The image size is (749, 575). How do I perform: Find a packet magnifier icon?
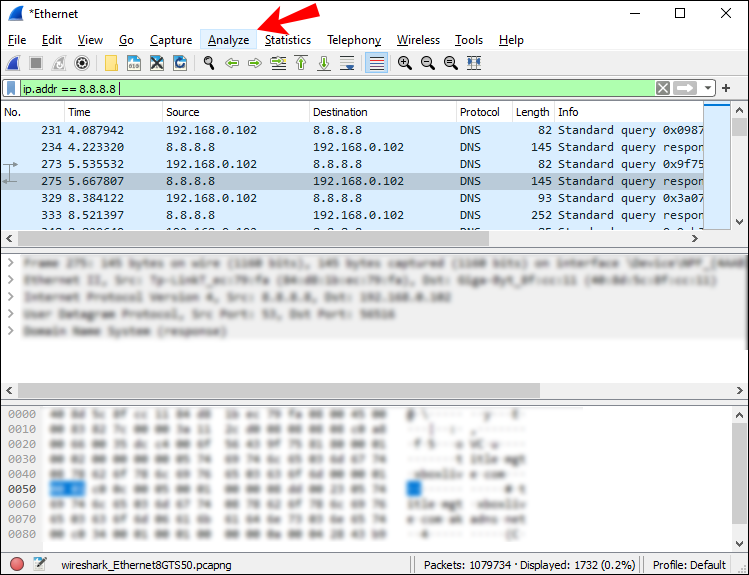(x=209, y=63)
